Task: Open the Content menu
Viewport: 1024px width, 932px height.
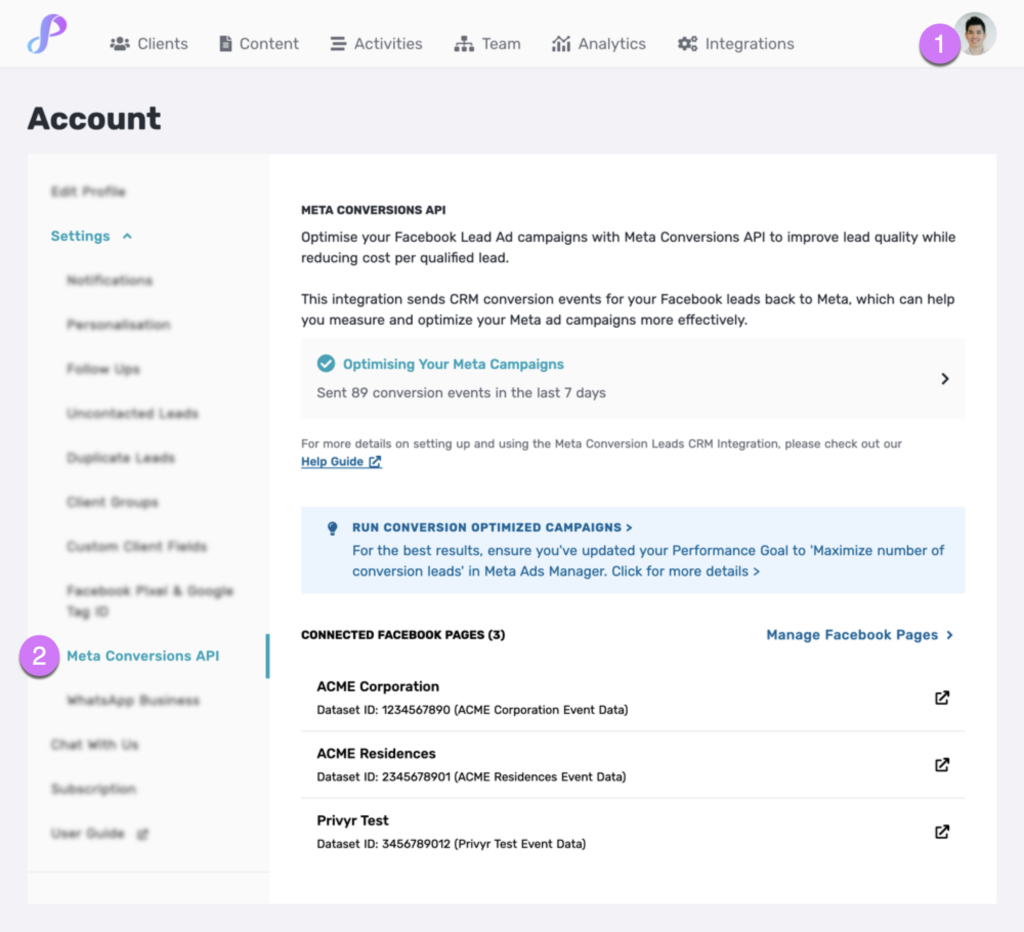Action: (x=259, y=44)
